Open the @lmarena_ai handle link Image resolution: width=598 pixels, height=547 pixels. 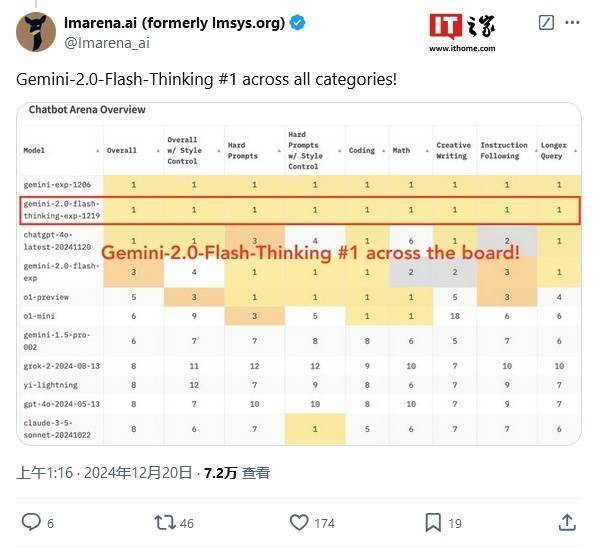(107, 43)
